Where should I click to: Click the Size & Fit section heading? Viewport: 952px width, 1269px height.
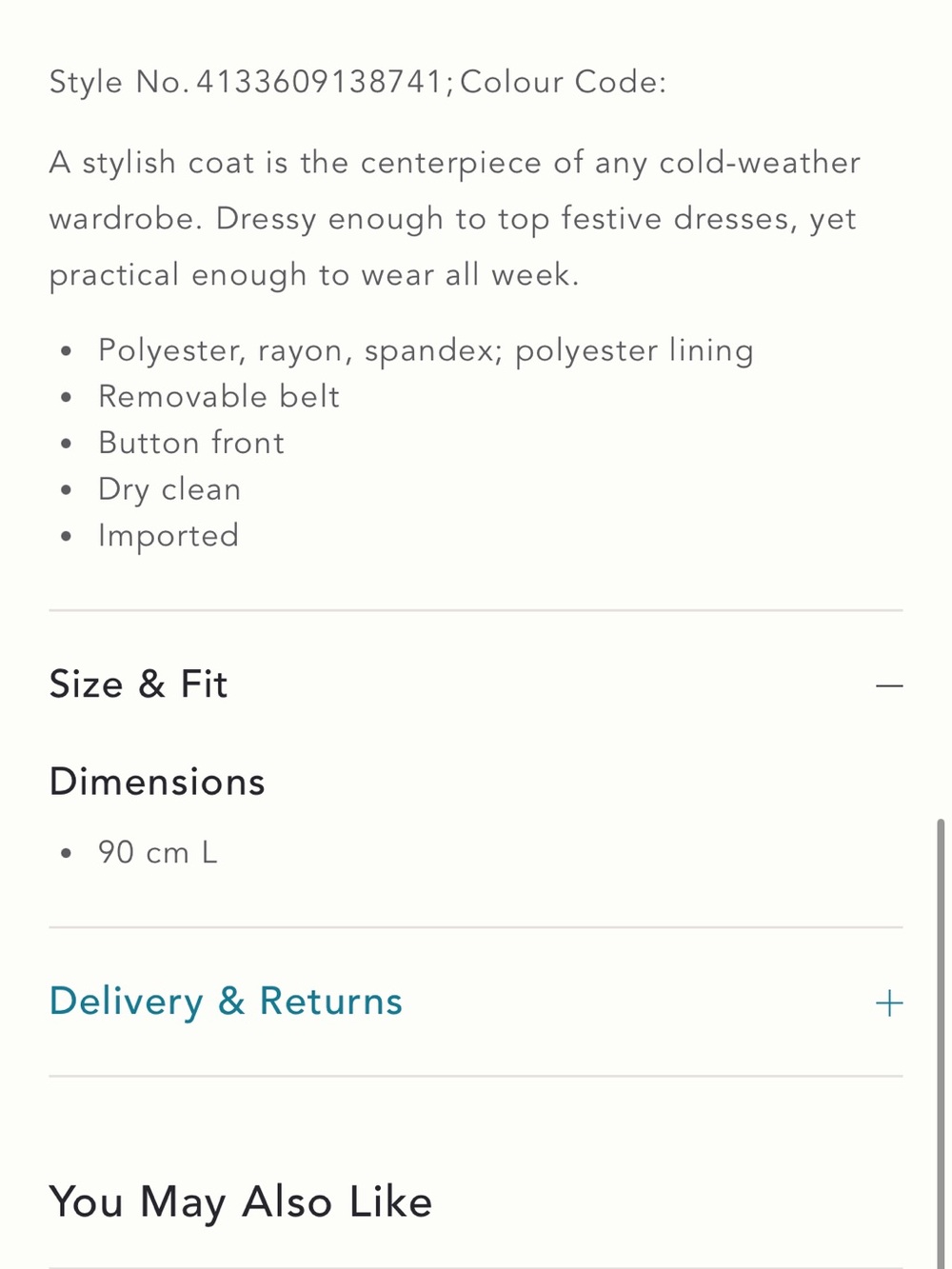(x=138, y=684)
